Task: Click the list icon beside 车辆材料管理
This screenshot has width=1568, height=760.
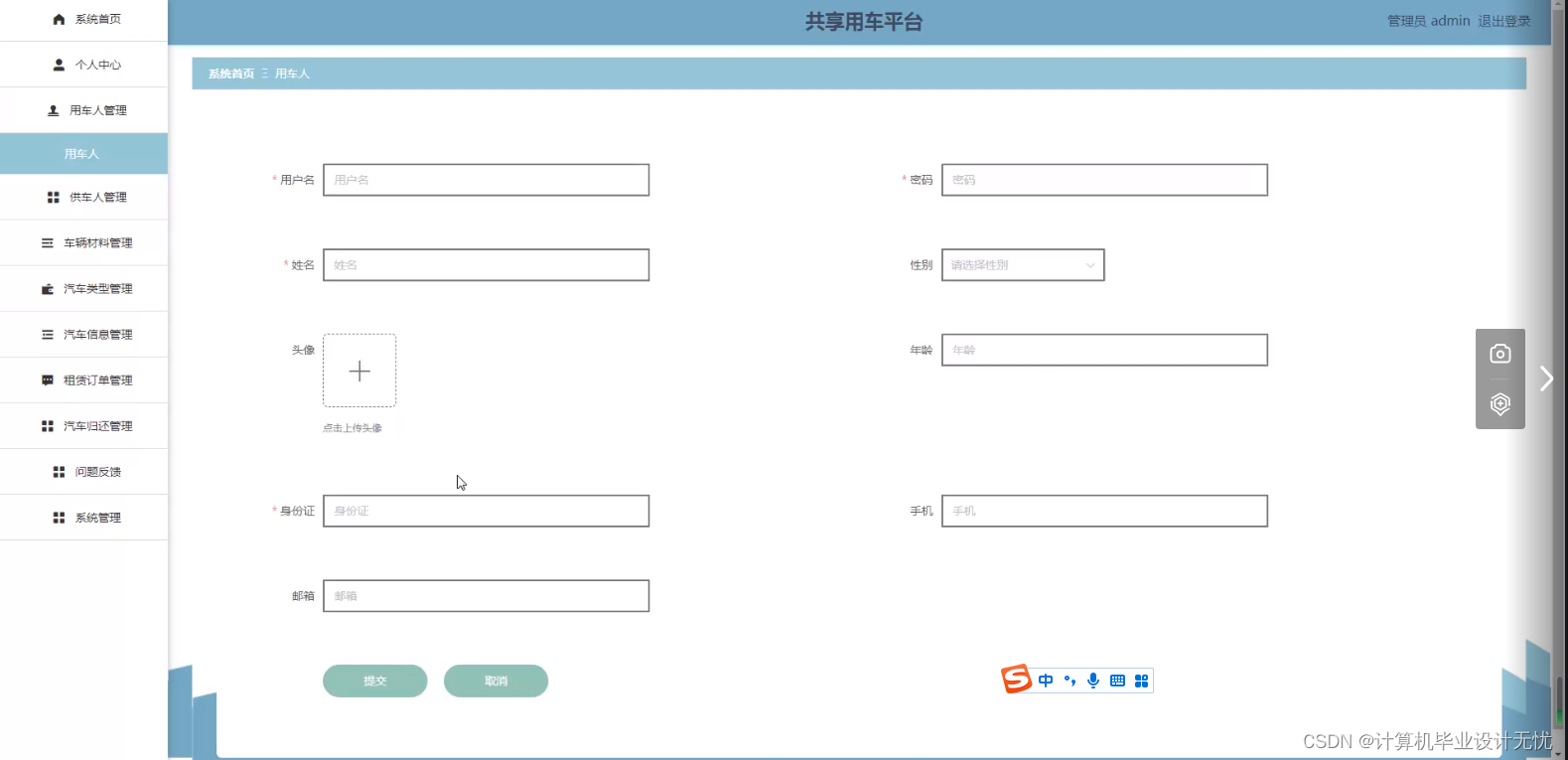Action: 47,243
